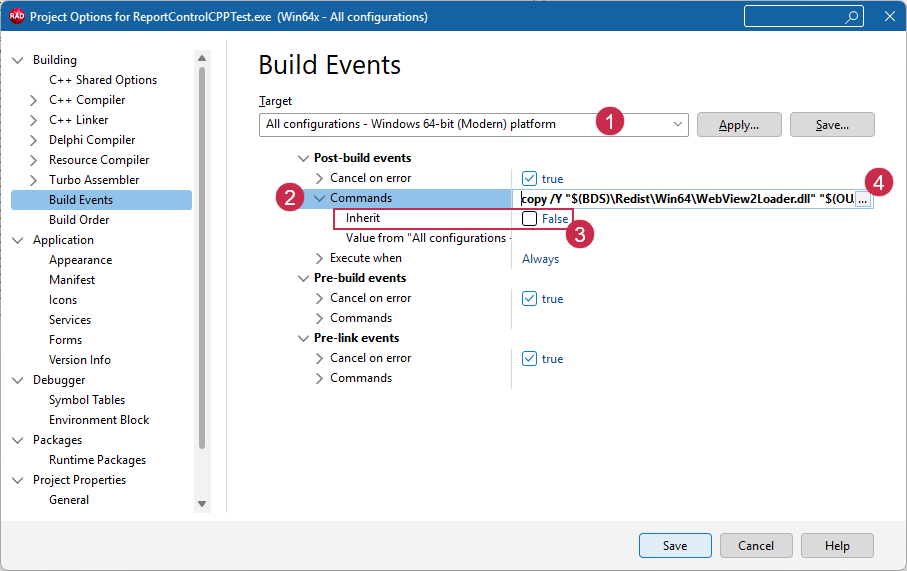Open the Forms page

pyautogui.click(x=65, y=340)
